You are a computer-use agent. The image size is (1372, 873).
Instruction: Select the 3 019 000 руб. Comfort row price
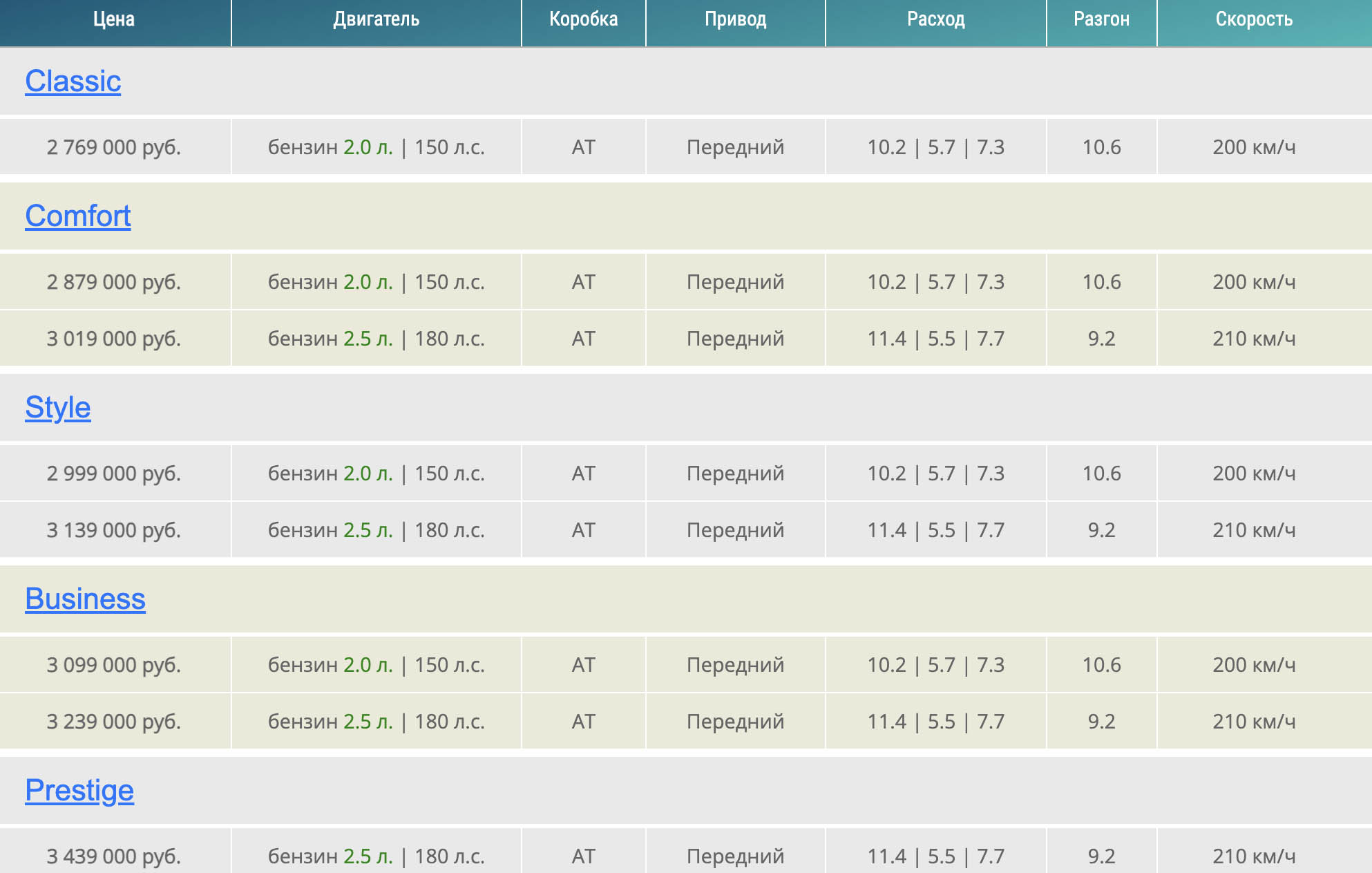coord(114,339)
